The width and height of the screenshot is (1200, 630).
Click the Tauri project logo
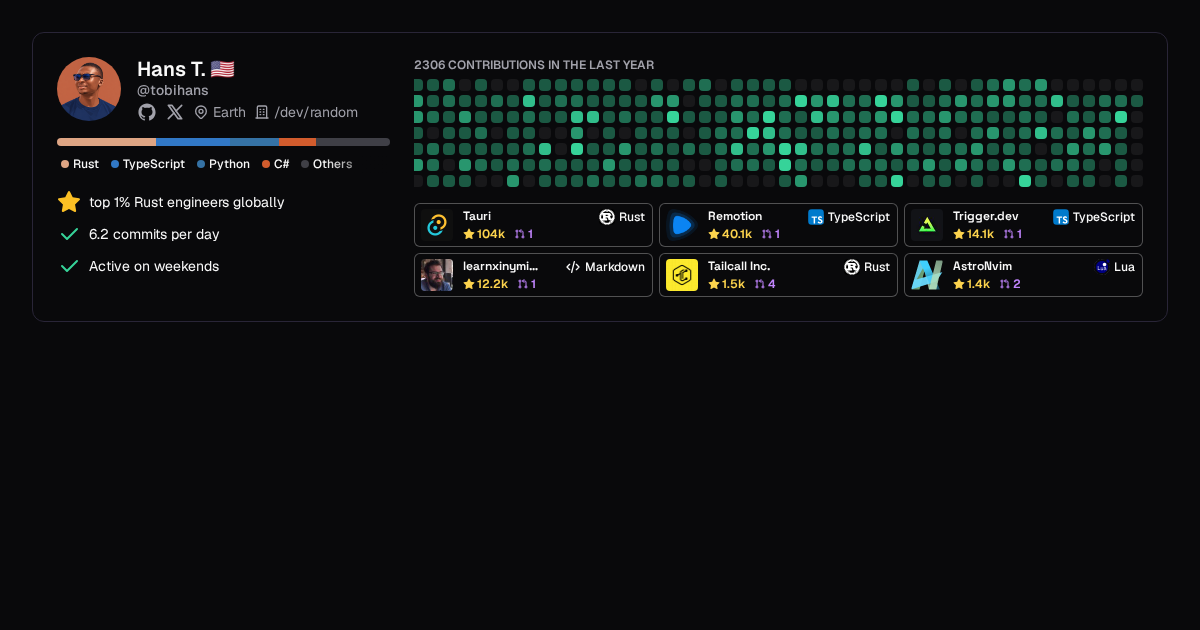(x=437, y=225)
